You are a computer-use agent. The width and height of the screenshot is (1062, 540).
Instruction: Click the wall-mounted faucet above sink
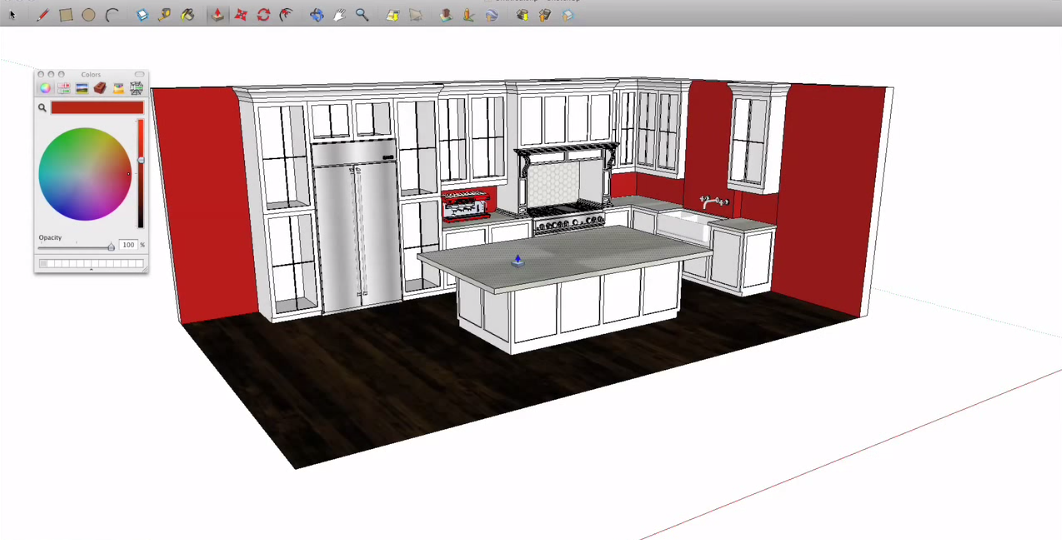tap(714, 201)
